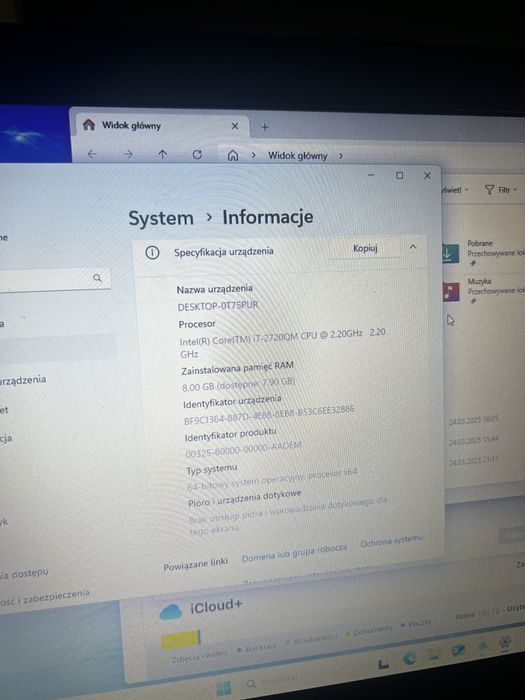The height and width of the screenshot is (700, 525).
Task: Click the Settings gear icon in taskbar
Action: 504,642
